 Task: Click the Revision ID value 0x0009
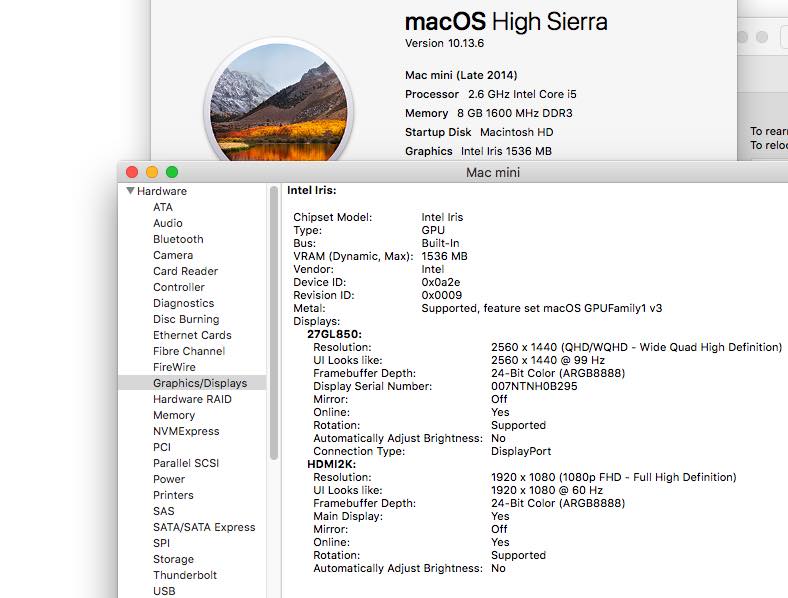click(442, 295)
